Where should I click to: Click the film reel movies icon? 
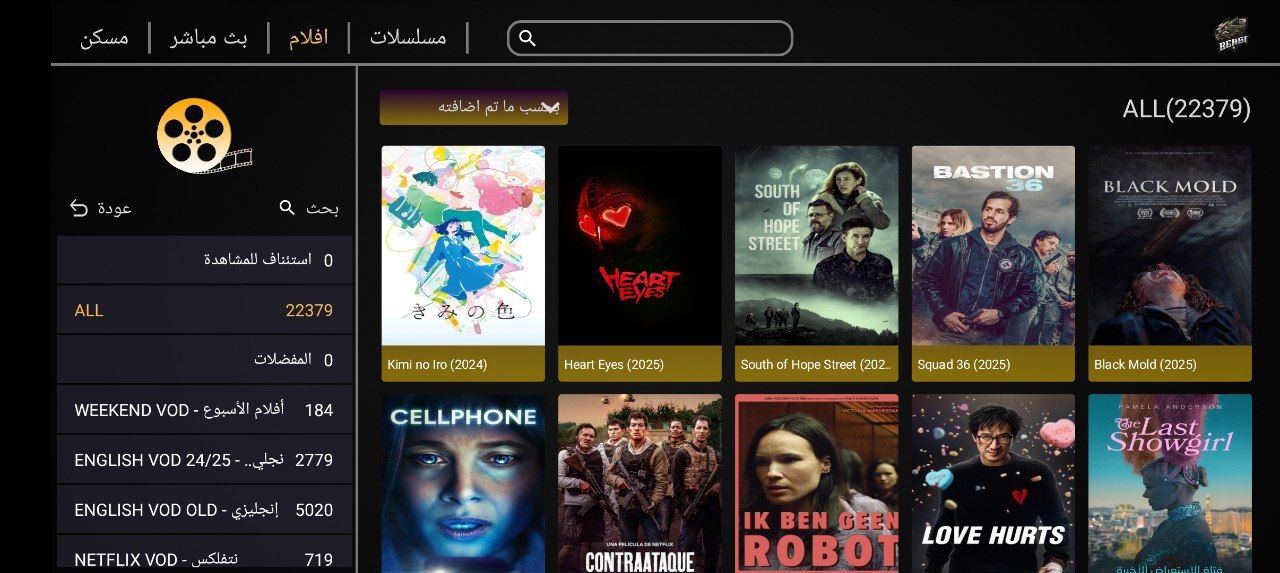[x=204, y=136]
